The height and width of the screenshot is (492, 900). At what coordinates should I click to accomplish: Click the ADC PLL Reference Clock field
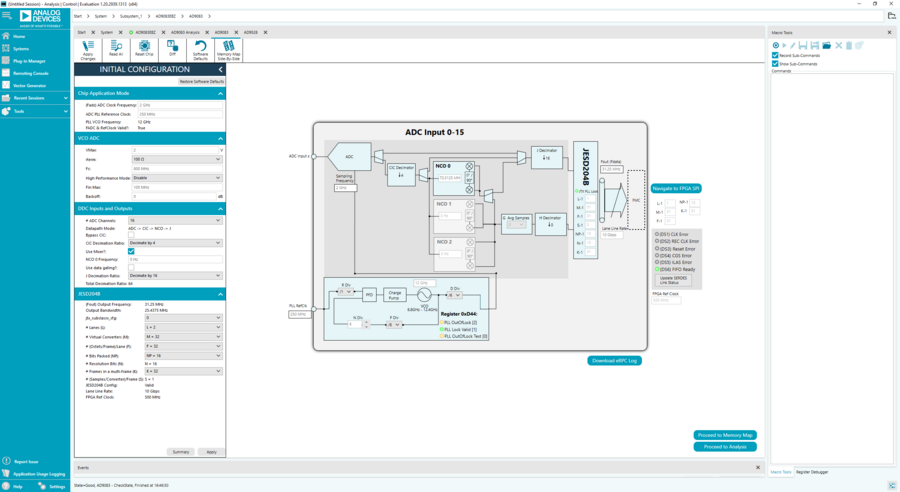[x=180, y=114]
